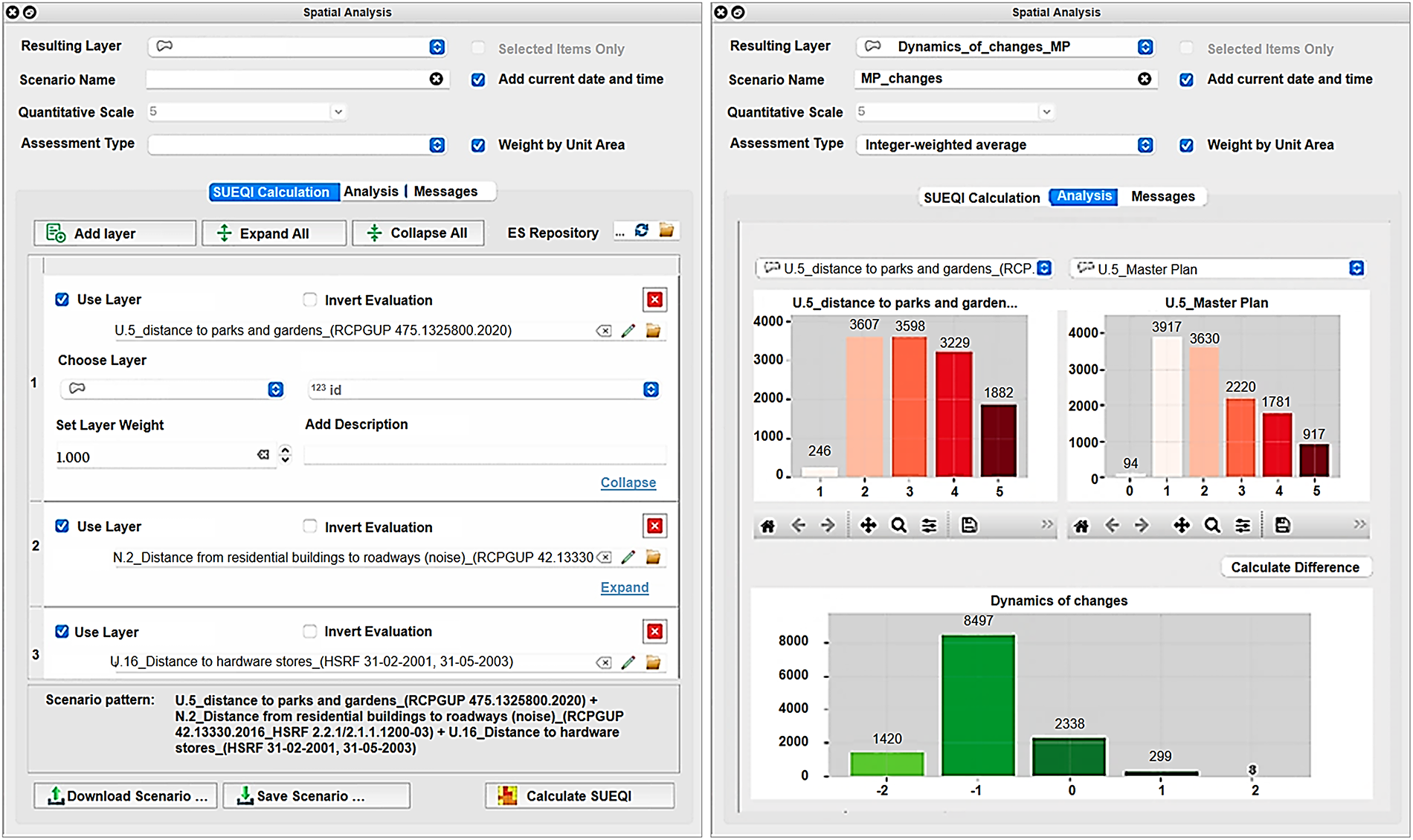
Task: Enable Invert Evaluation for layer 1
Action: [x=309, y=300]
